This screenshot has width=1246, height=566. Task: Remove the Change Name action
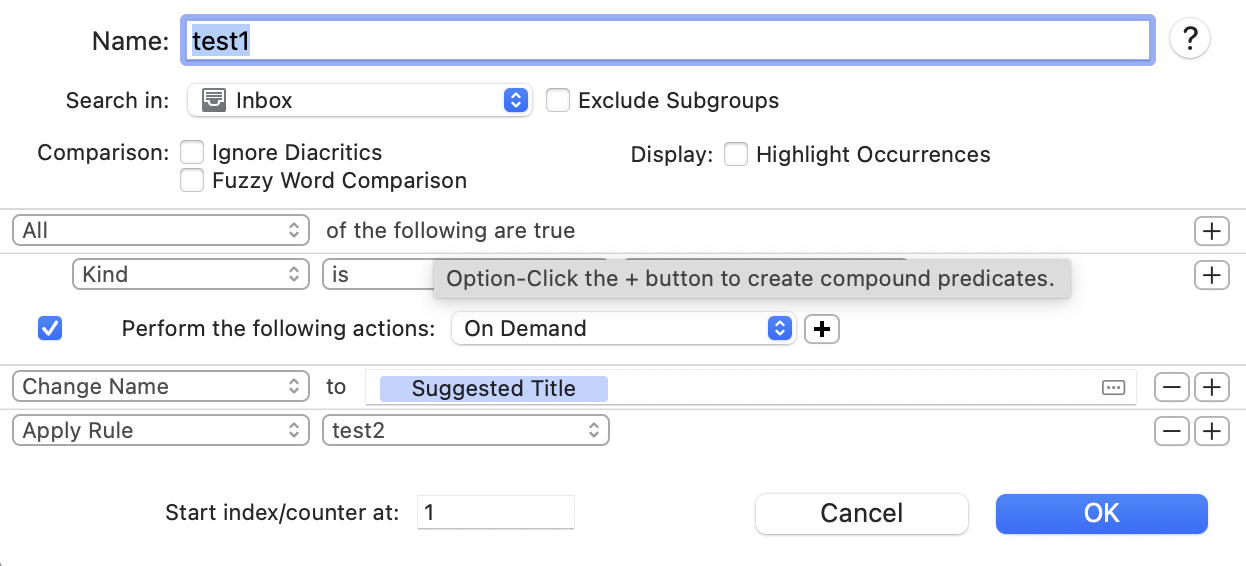point(1172,387)
